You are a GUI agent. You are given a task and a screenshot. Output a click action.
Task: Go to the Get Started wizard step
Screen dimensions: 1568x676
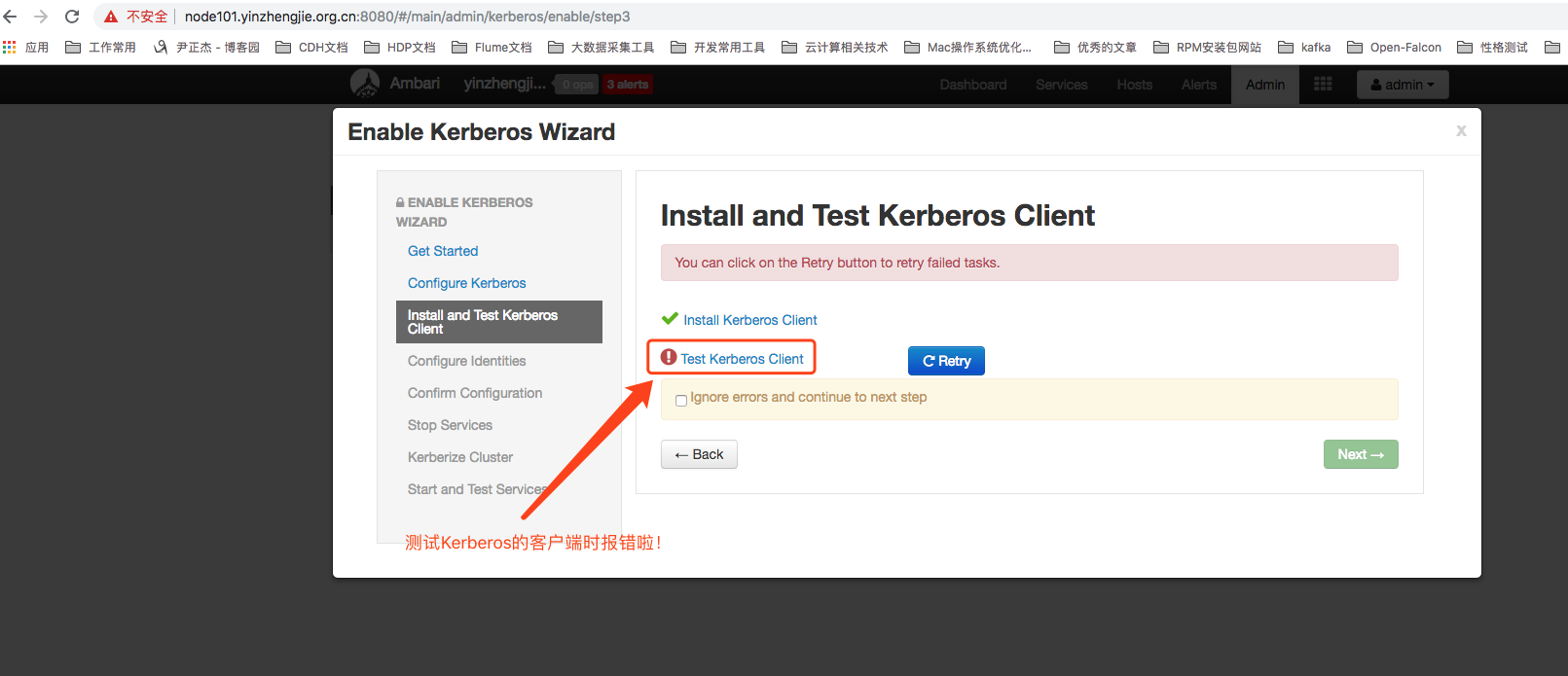click(443, 251)
